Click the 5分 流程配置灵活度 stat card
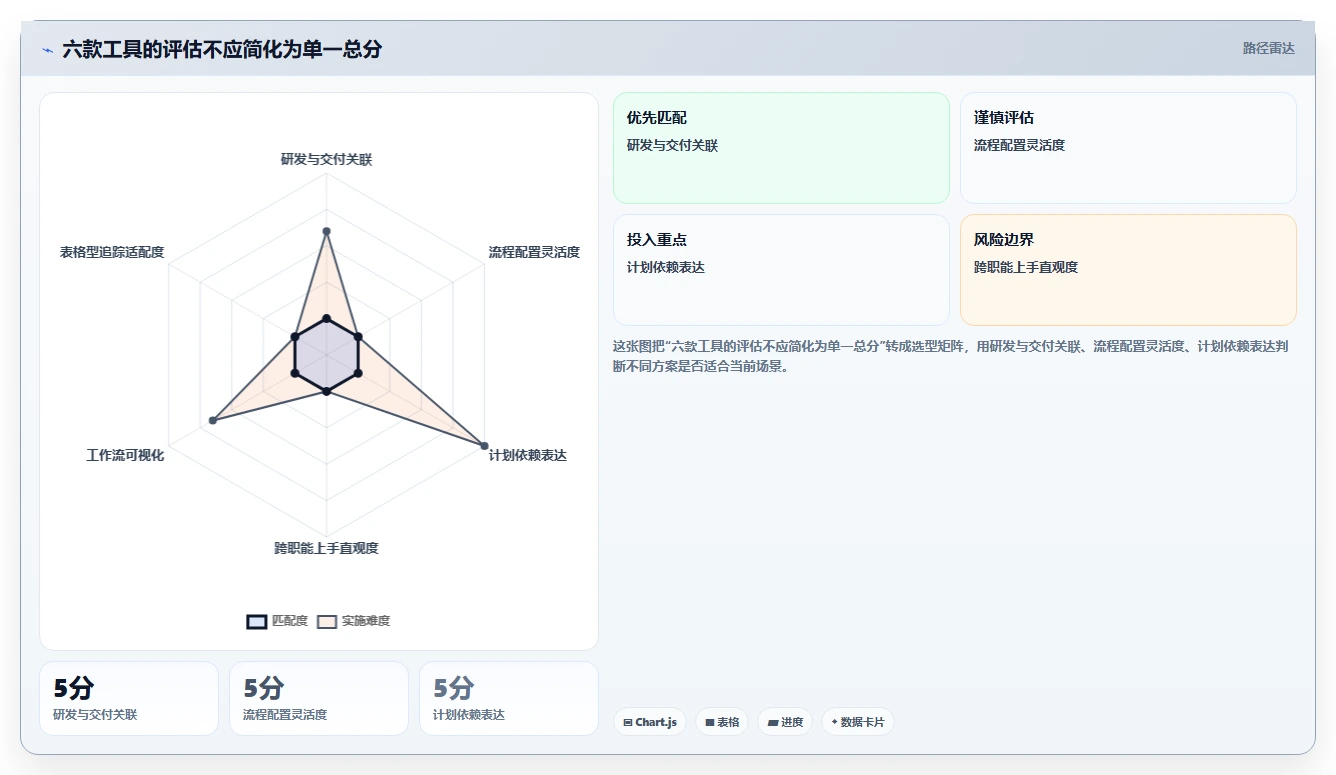Screen dimensions: 1336x775 pyautogui.click(x=319, y=698)
